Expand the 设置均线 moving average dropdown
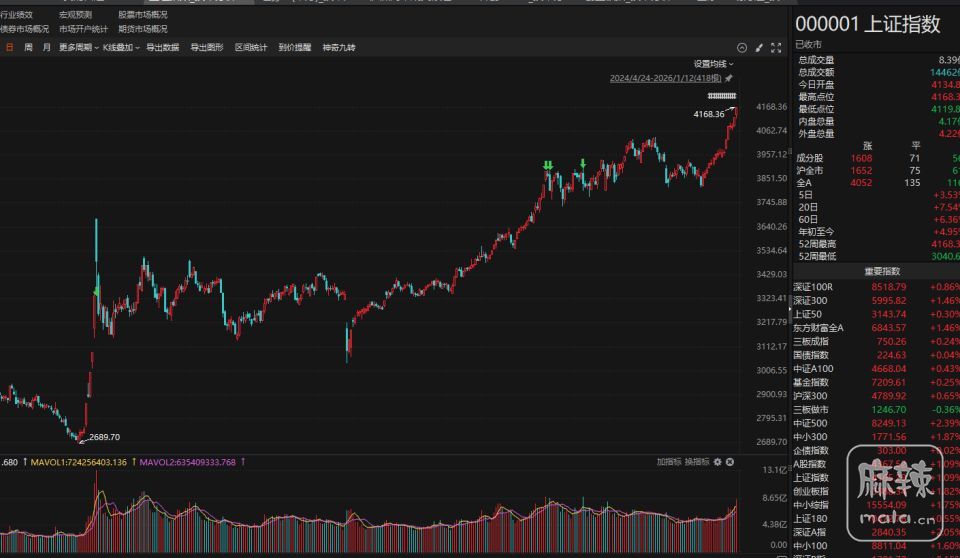960x558 pixels. 714,64
